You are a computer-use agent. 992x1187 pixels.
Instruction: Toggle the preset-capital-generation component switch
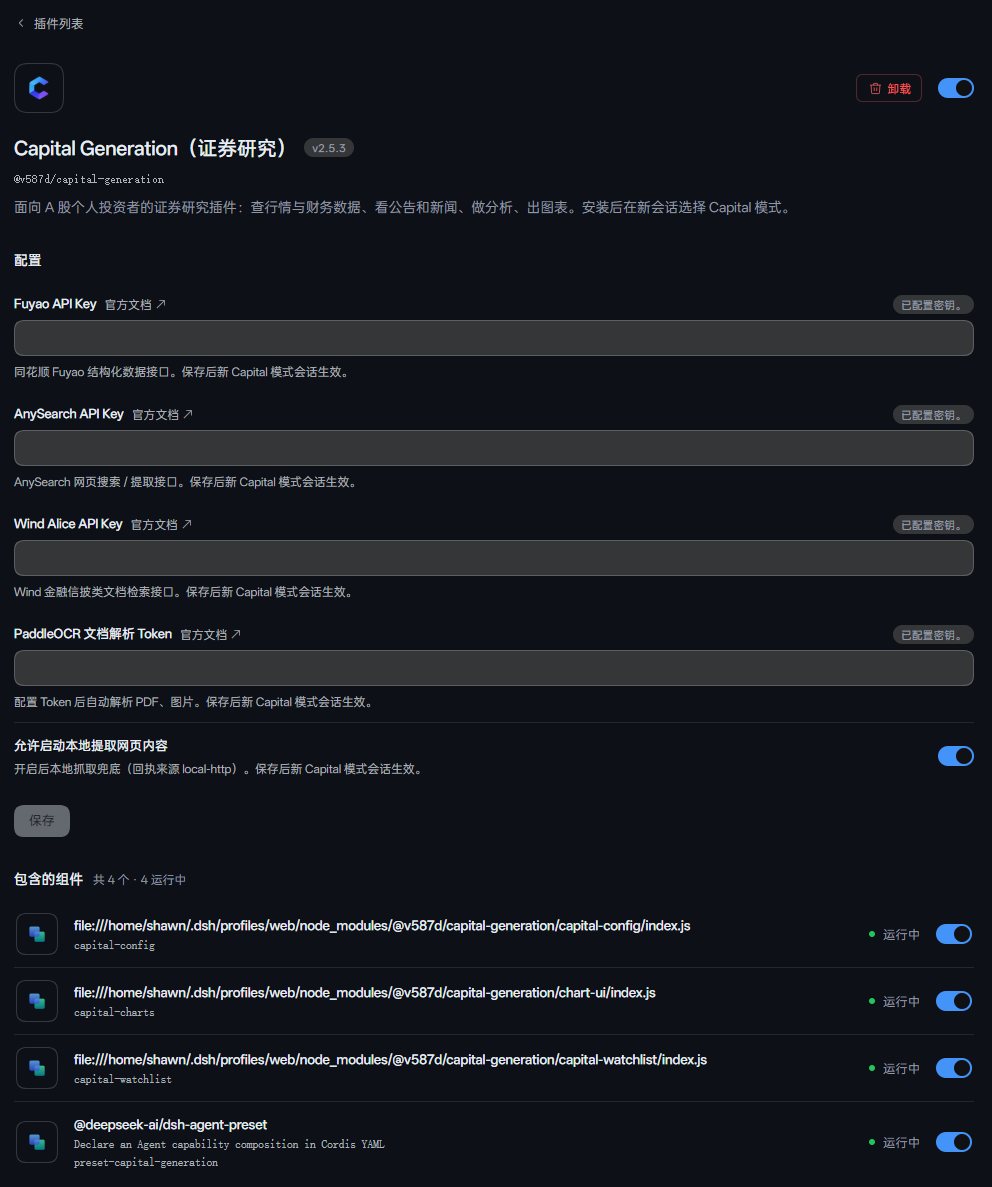pyautogui.click(x=953, y=1142)
